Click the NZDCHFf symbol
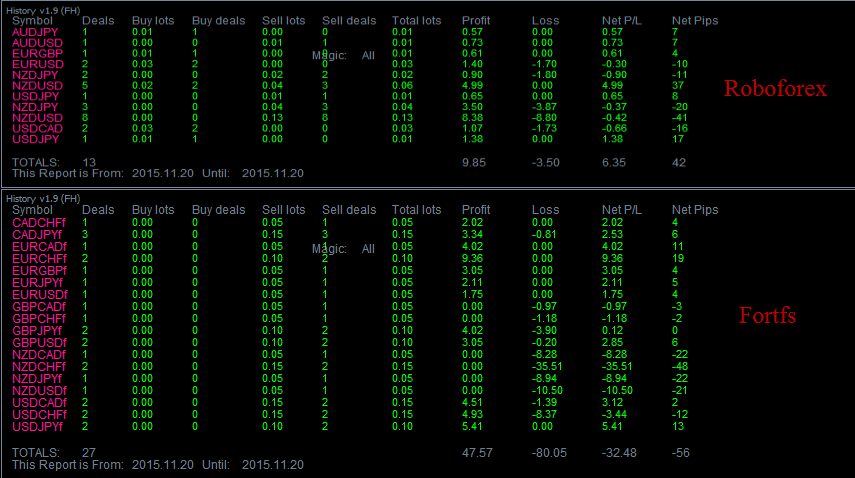Screen dimensions: 855x478 coord(39,366)
